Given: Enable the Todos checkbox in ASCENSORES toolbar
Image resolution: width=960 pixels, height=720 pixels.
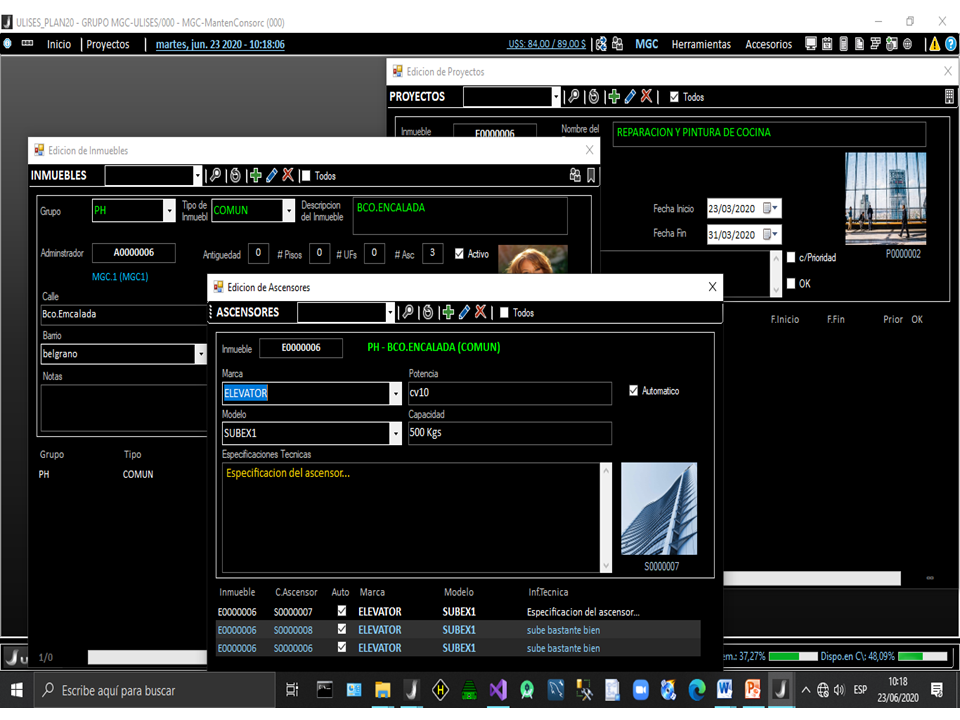Looking at the screenshot, I should (502, 312).
